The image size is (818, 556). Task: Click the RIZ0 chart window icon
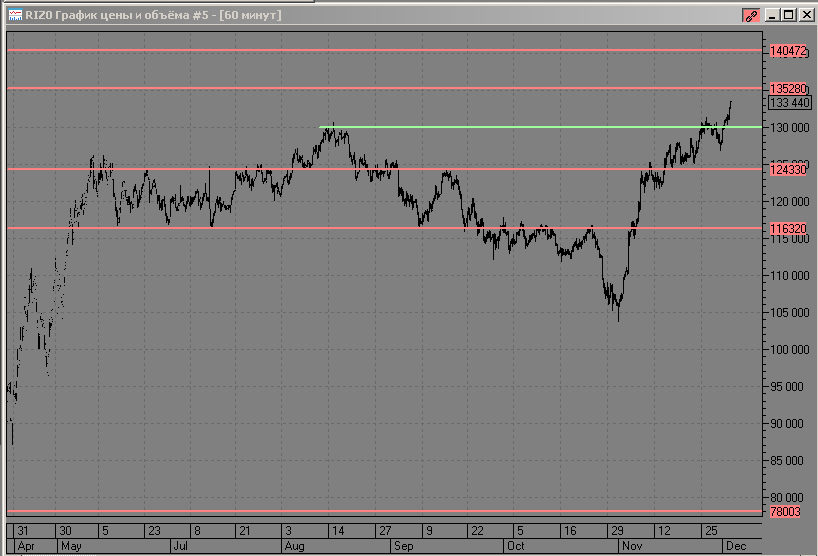(x=15, y=15)
